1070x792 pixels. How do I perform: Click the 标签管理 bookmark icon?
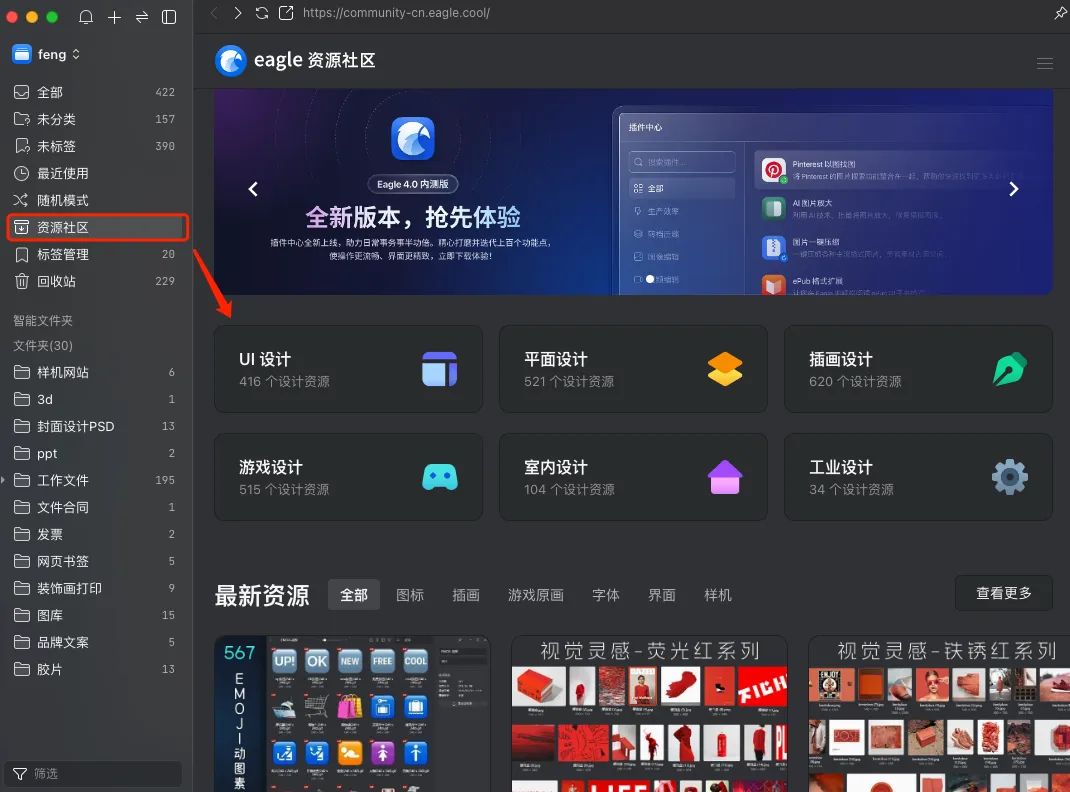pos(22,254)
